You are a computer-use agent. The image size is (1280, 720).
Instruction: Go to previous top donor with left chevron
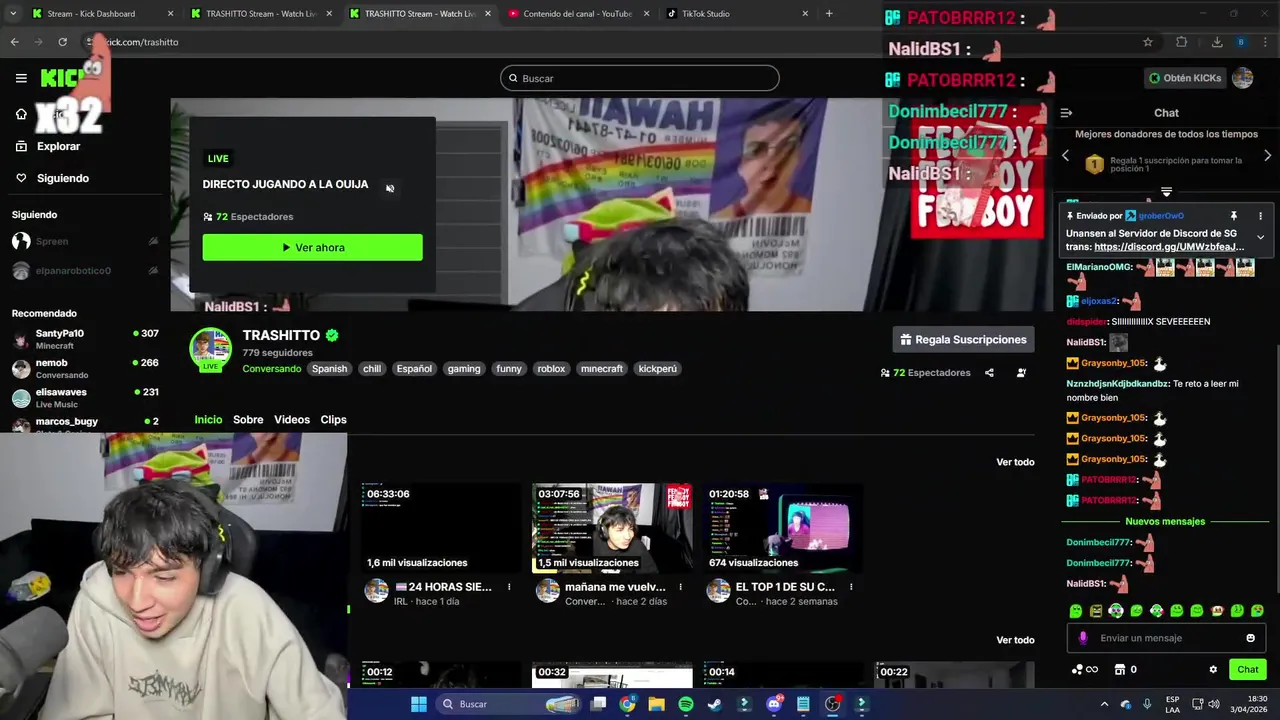[1065, 156]
